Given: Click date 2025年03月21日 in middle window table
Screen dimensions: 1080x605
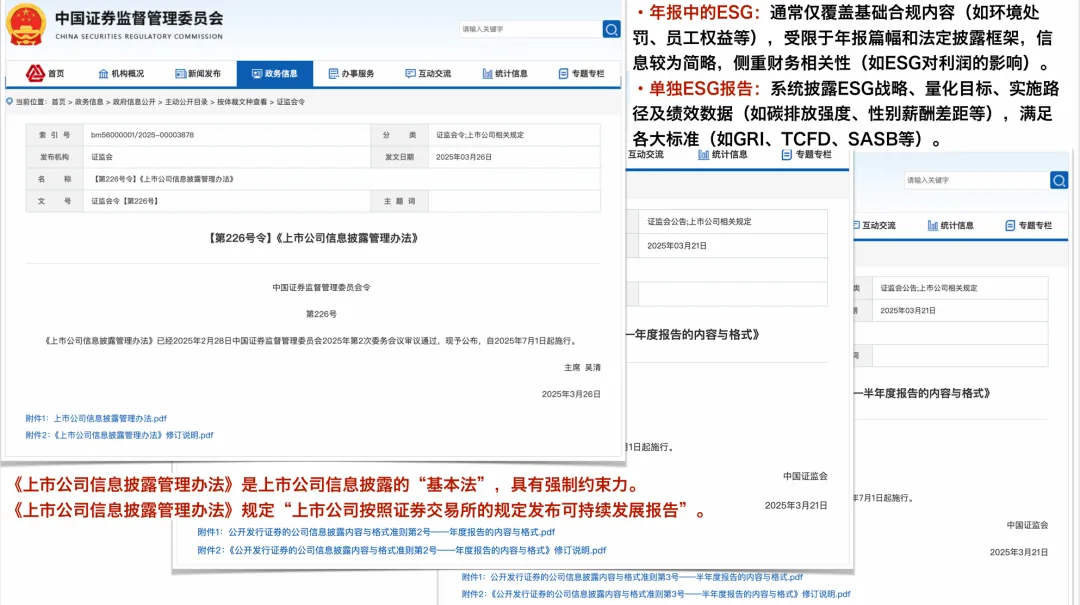Looking at the screenshot, I should point(677,246).
